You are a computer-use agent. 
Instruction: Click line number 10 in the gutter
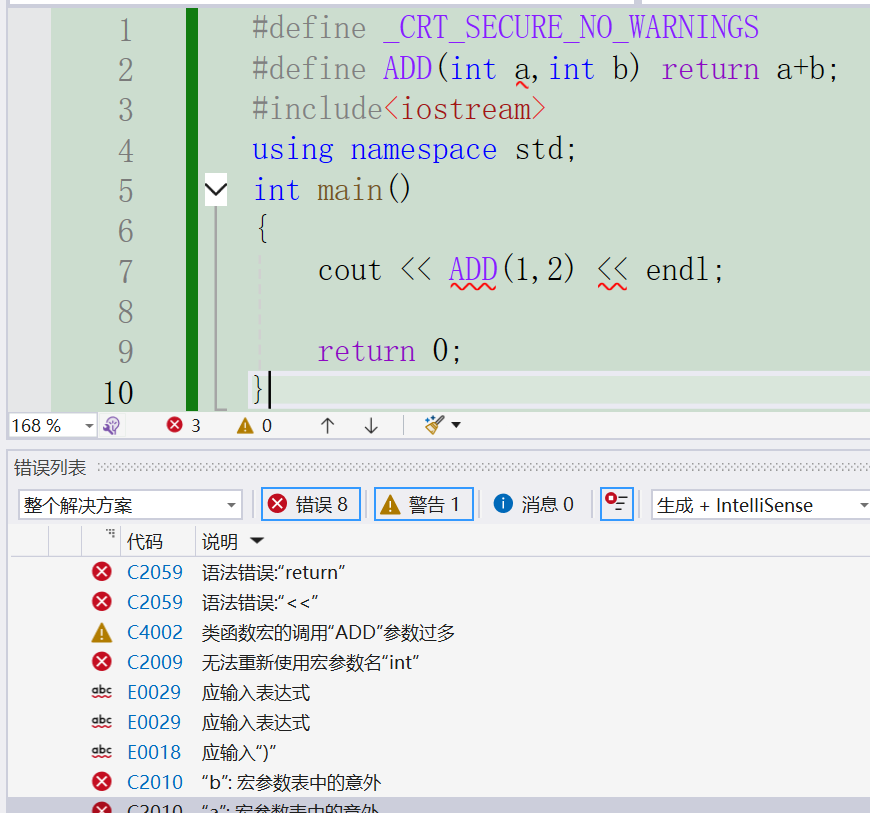click(x=118, y=393)
